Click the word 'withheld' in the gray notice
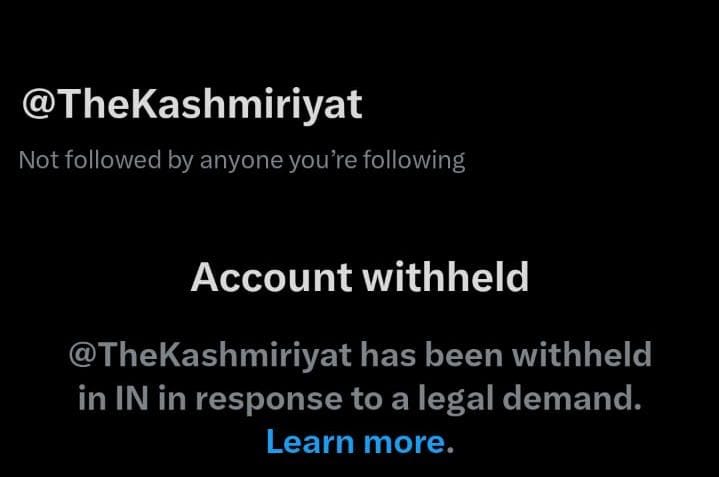Screen dimensions: 719x477 click(x=581, y=354)
